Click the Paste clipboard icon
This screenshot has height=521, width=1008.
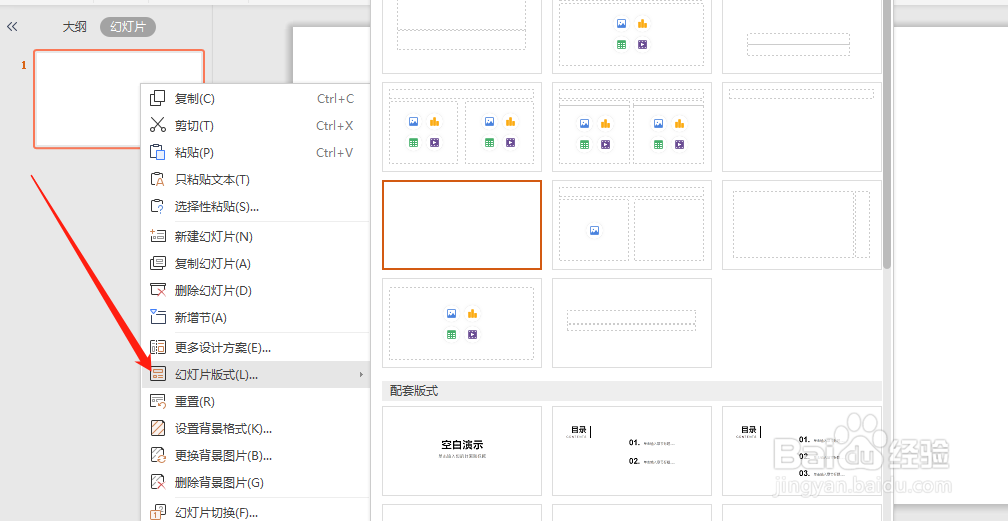tap(158, 152)
